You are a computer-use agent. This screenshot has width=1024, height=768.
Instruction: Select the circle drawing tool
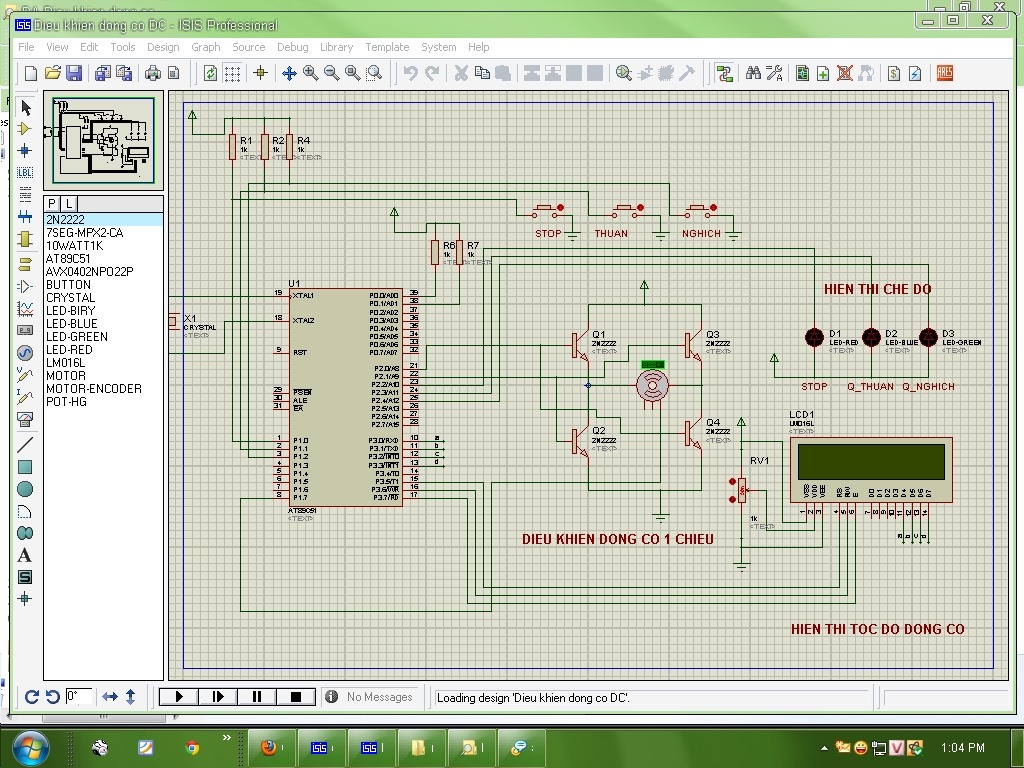click(25, 489)
